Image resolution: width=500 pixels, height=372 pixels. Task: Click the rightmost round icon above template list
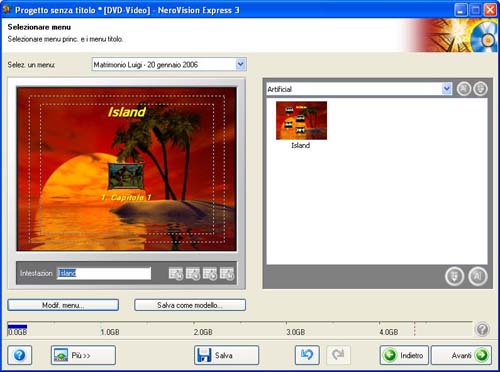(x=480, y=89)
